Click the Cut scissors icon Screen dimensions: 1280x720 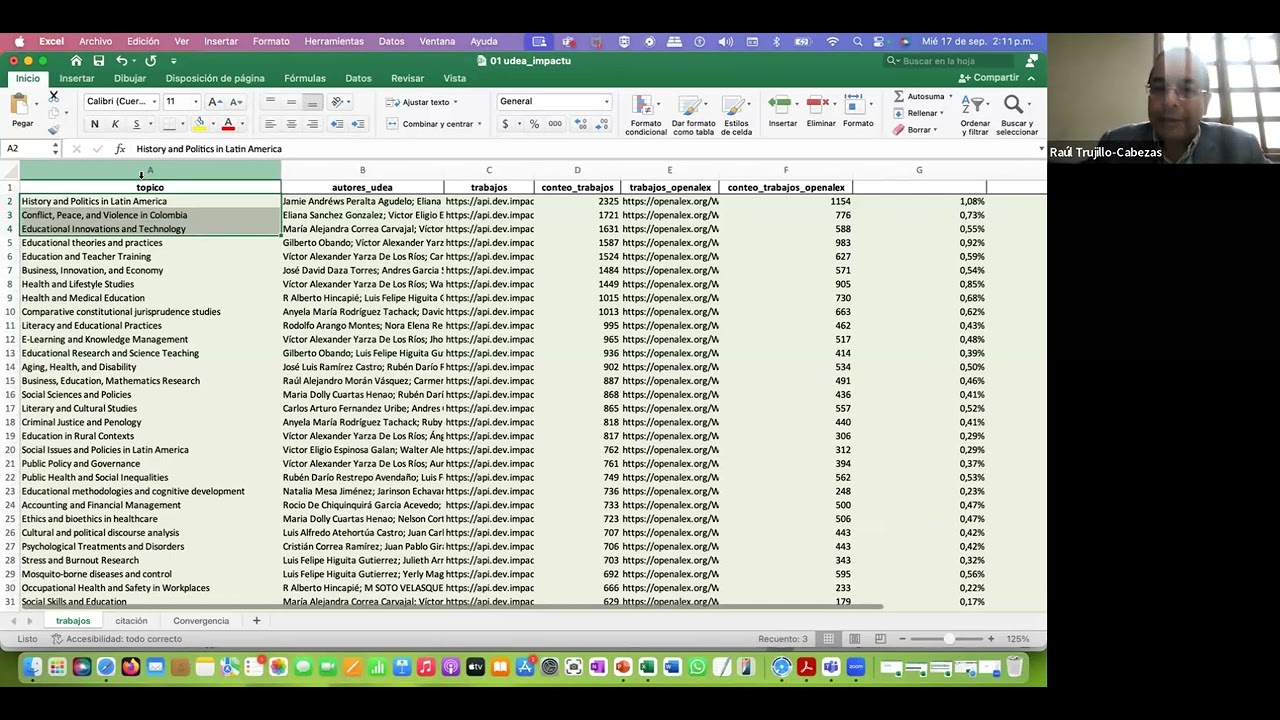[x=54, y=97]
